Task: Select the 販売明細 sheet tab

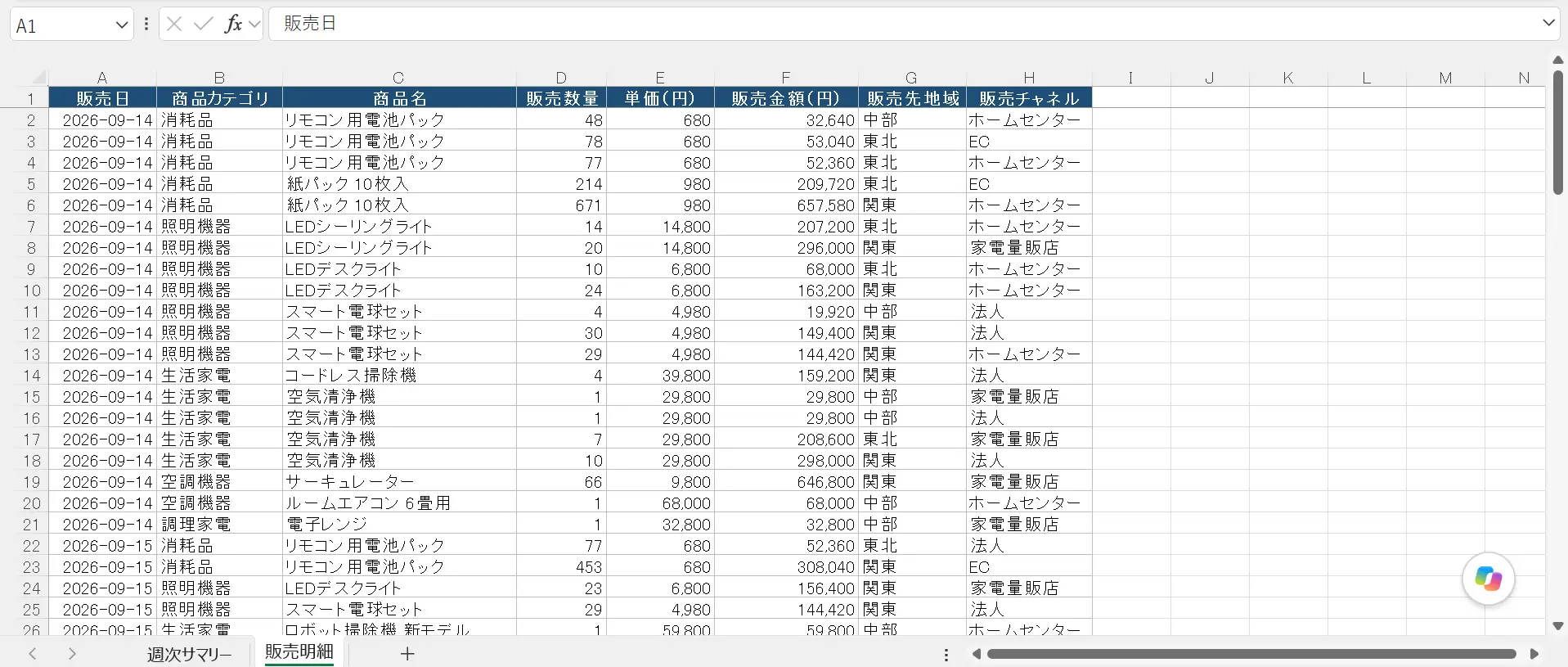Action: [299, 652]
